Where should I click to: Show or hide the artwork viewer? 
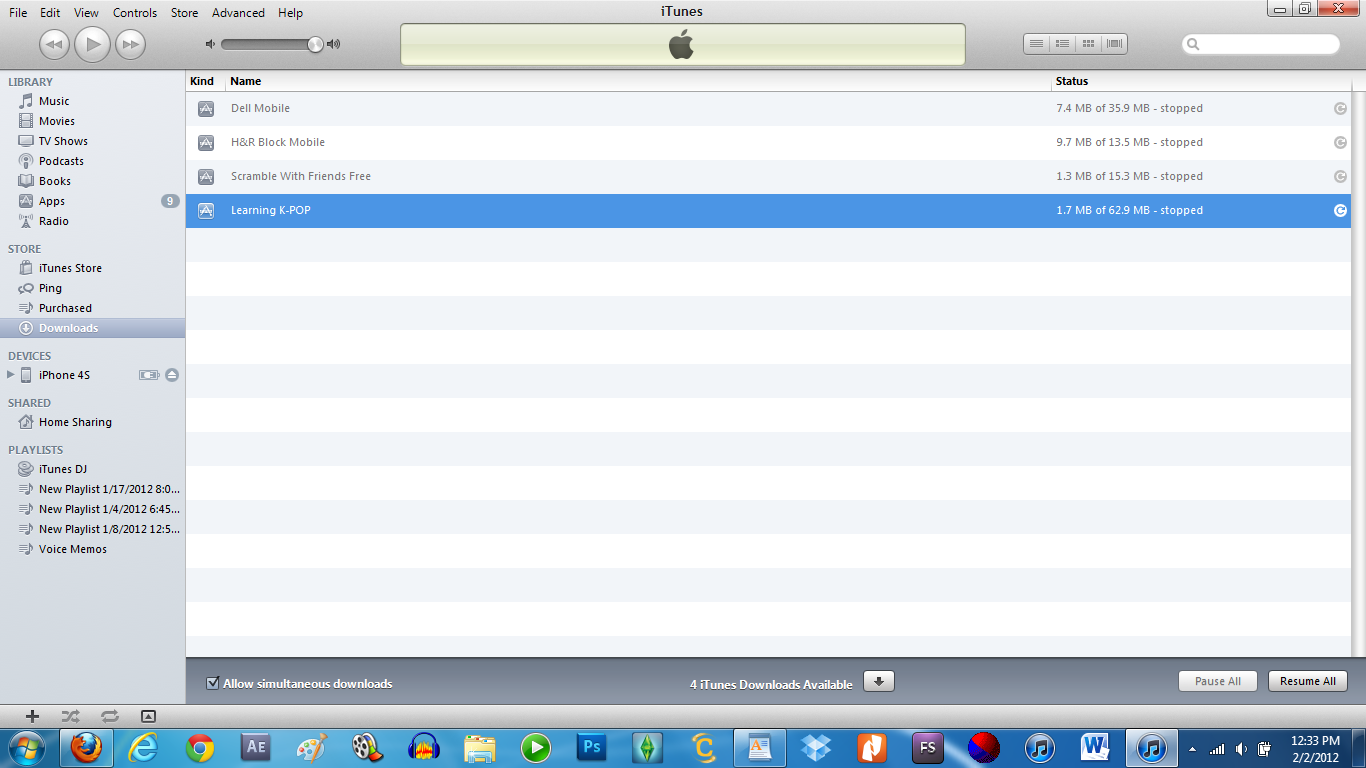(148, 716)
